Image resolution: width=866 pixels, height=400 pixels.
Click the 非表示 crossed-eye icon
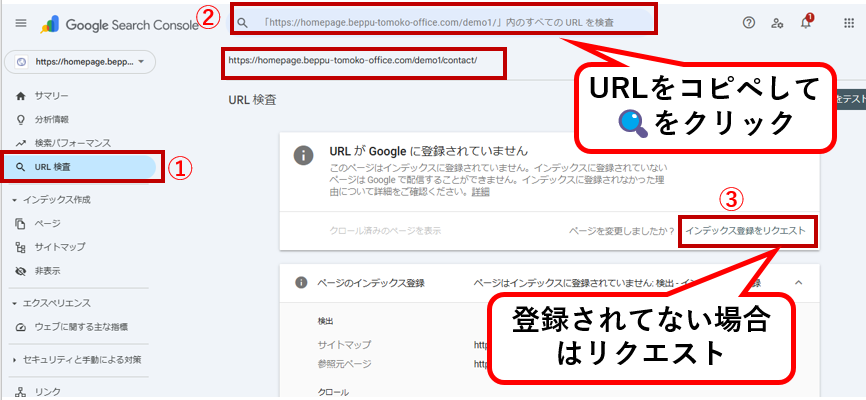pyautogui.click(x=21, y=271)
